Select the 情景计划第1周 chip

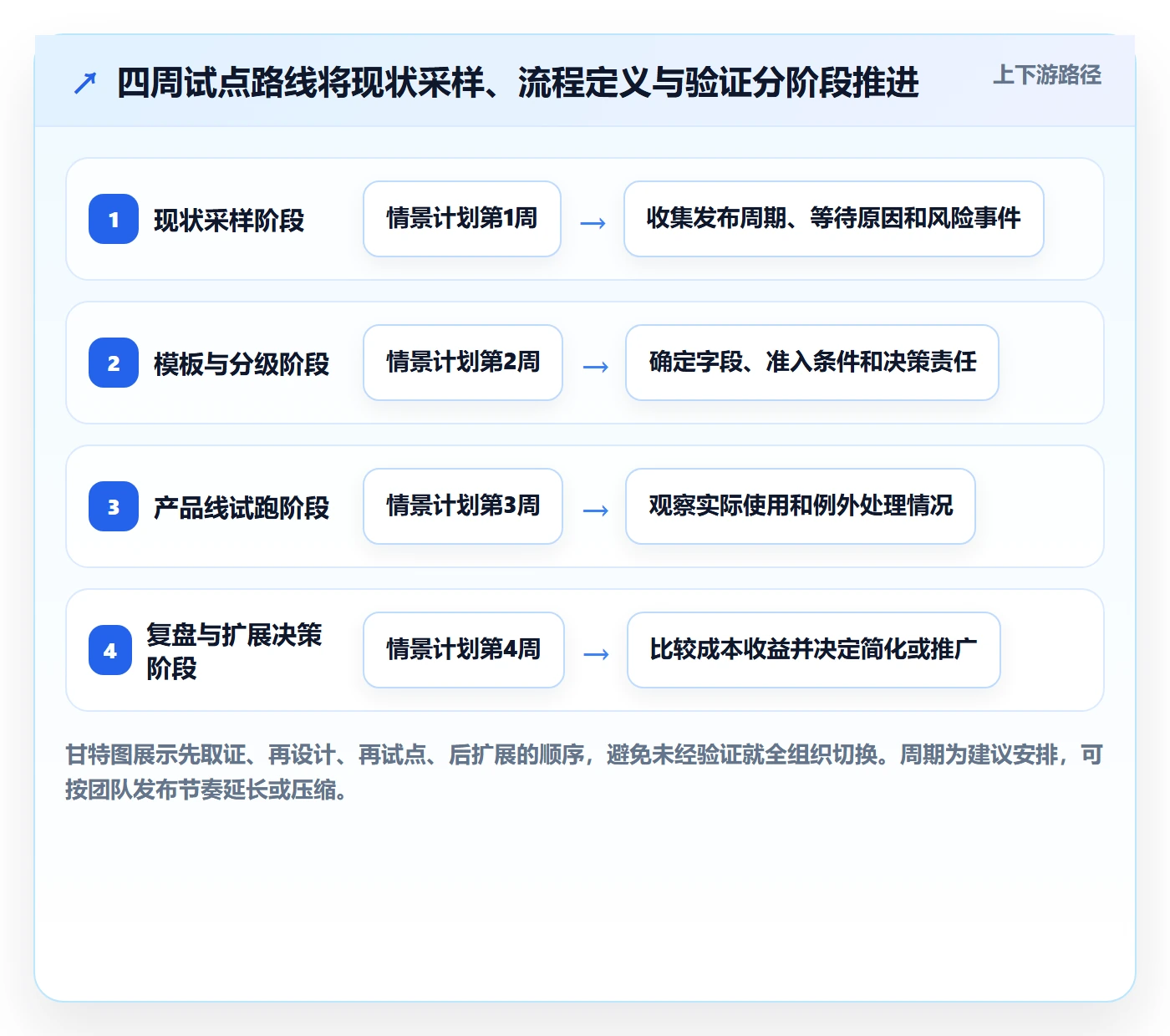462,219
